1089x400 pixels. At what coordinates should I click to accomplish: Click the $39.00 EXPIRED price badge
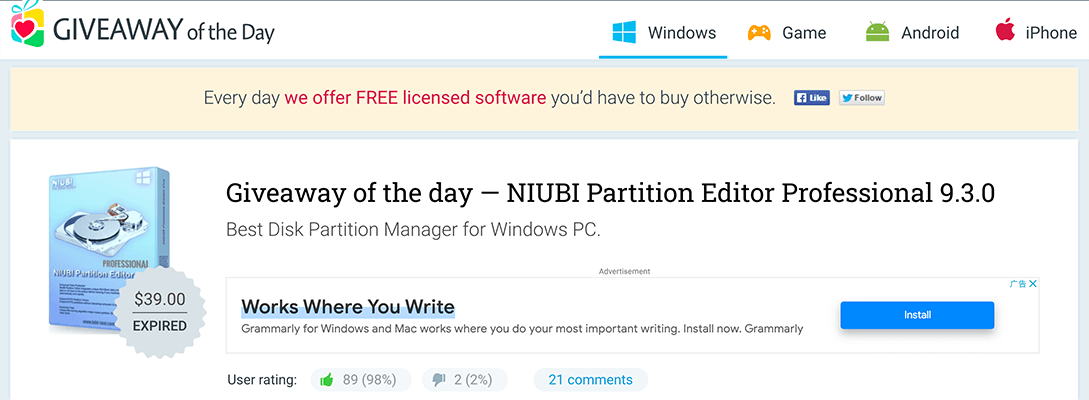point(160,311)
